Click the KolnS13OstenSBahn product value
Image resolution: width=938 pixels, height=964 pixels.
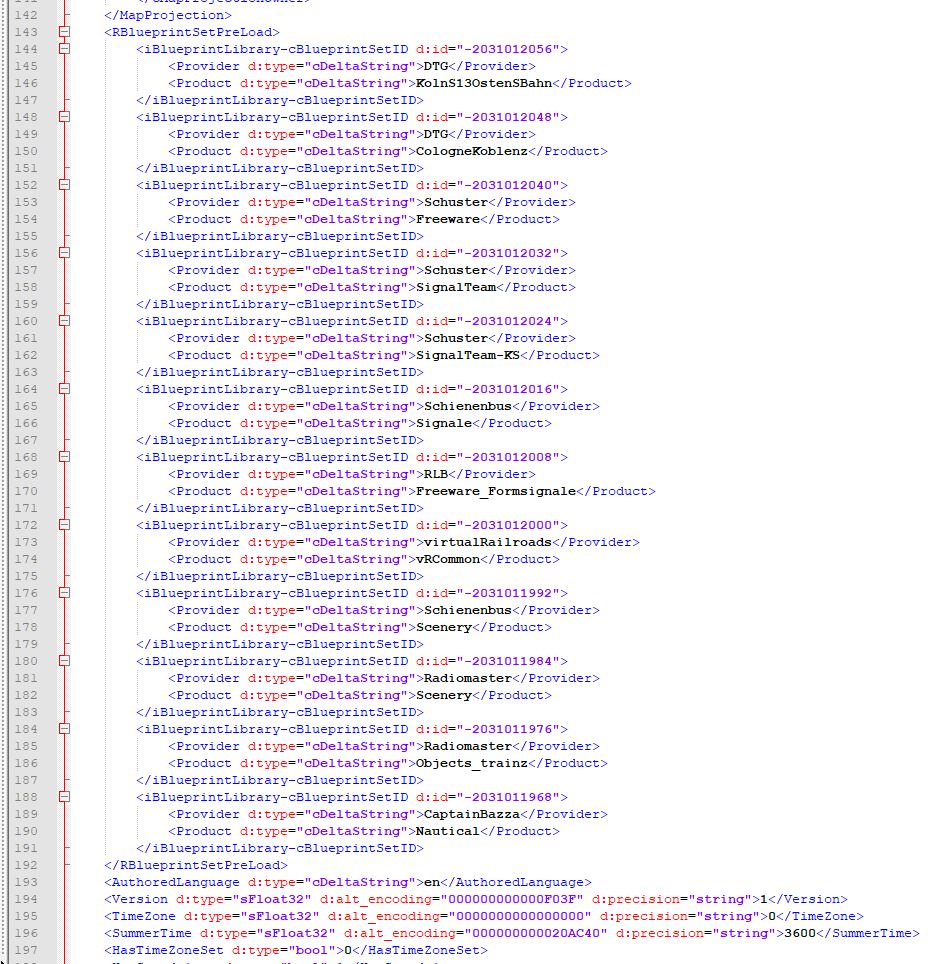pyautogui.click(x=484, y=83)
